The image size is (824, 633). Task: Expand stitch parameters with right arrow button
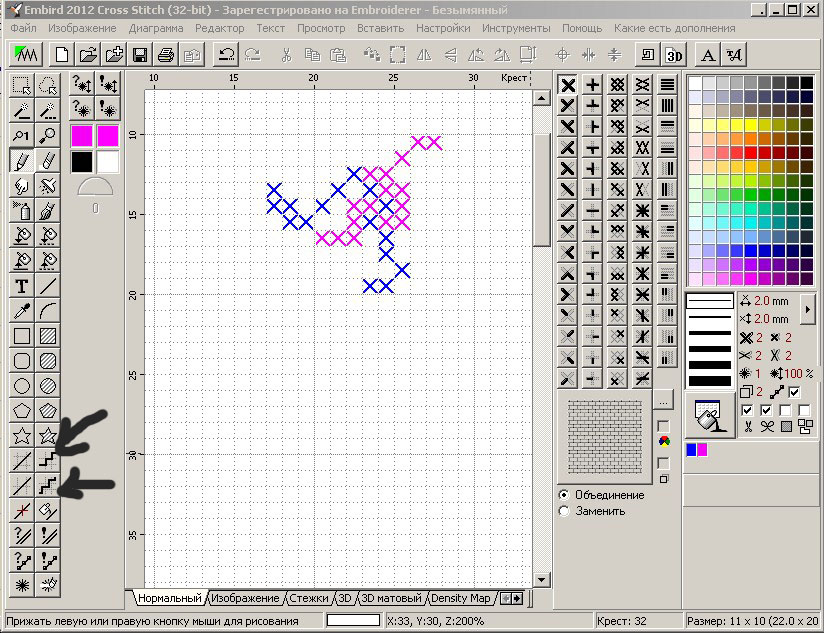(808, 309)
